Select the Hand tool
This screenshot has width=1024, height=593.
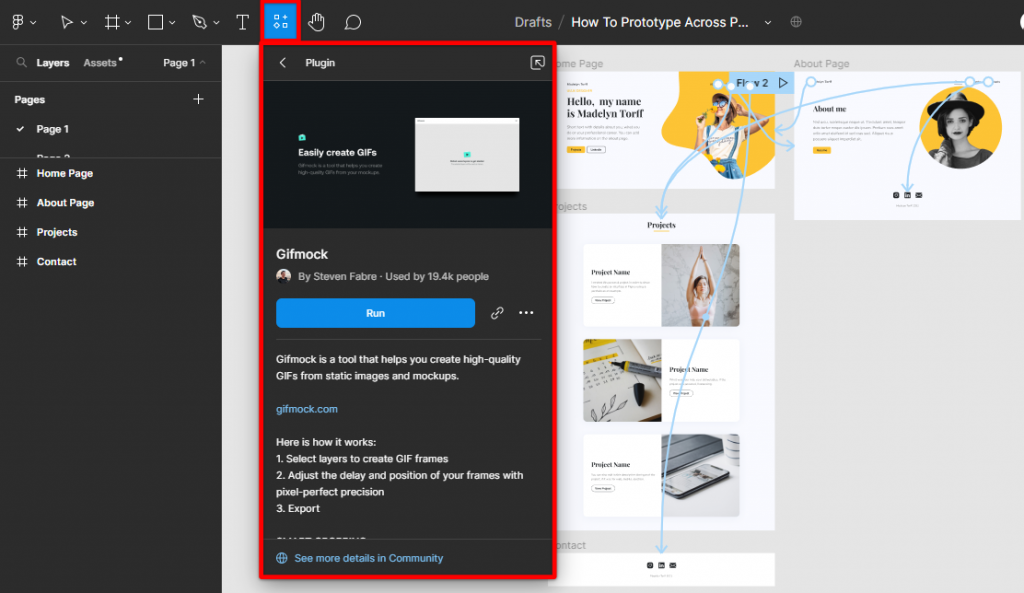tap(316, 21)
